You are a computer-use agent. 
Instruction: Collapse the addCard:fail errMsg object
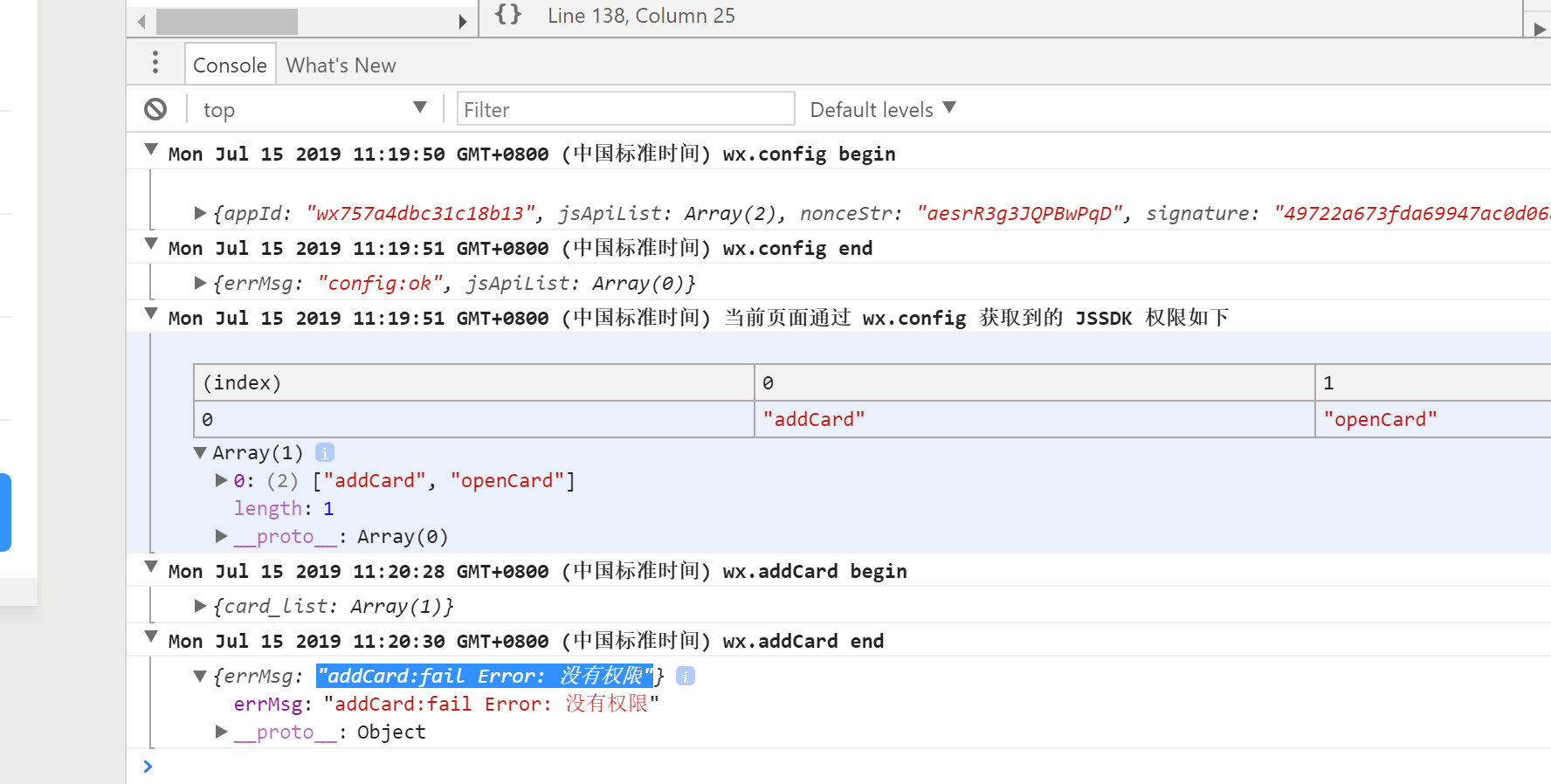pyautogui.click(x=200, y=677)
